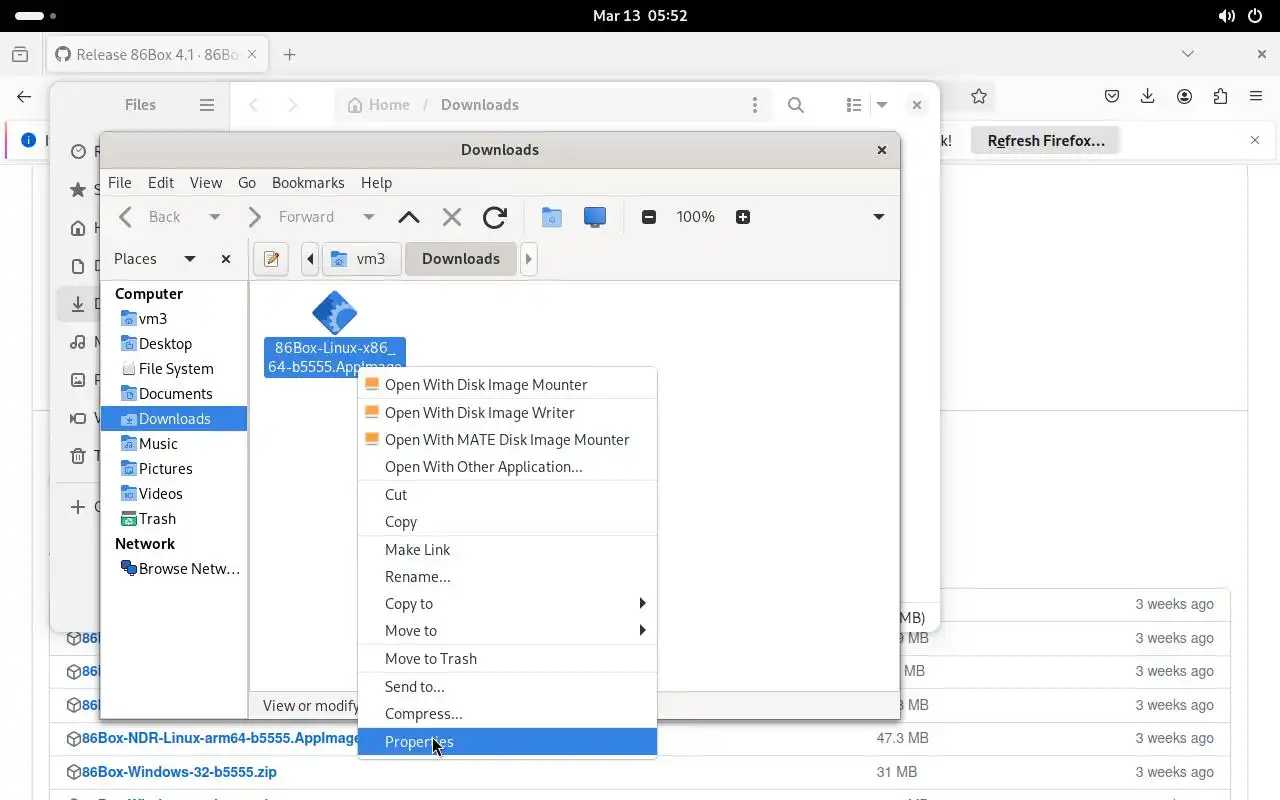Choose Move to Trash
The image size is (1280, 800).
507,658
